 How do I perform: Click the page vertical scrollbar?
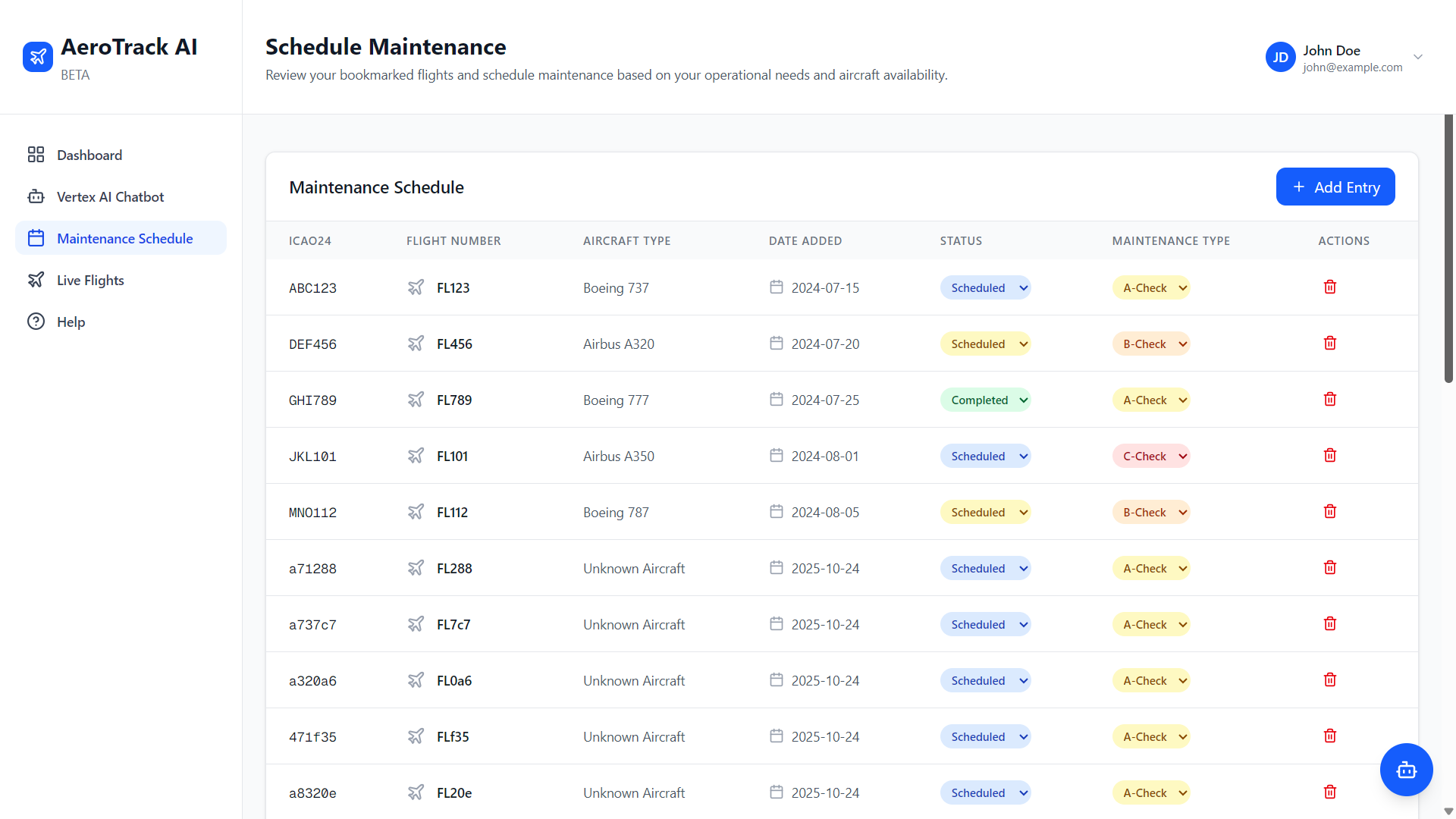click(1448, 250)
